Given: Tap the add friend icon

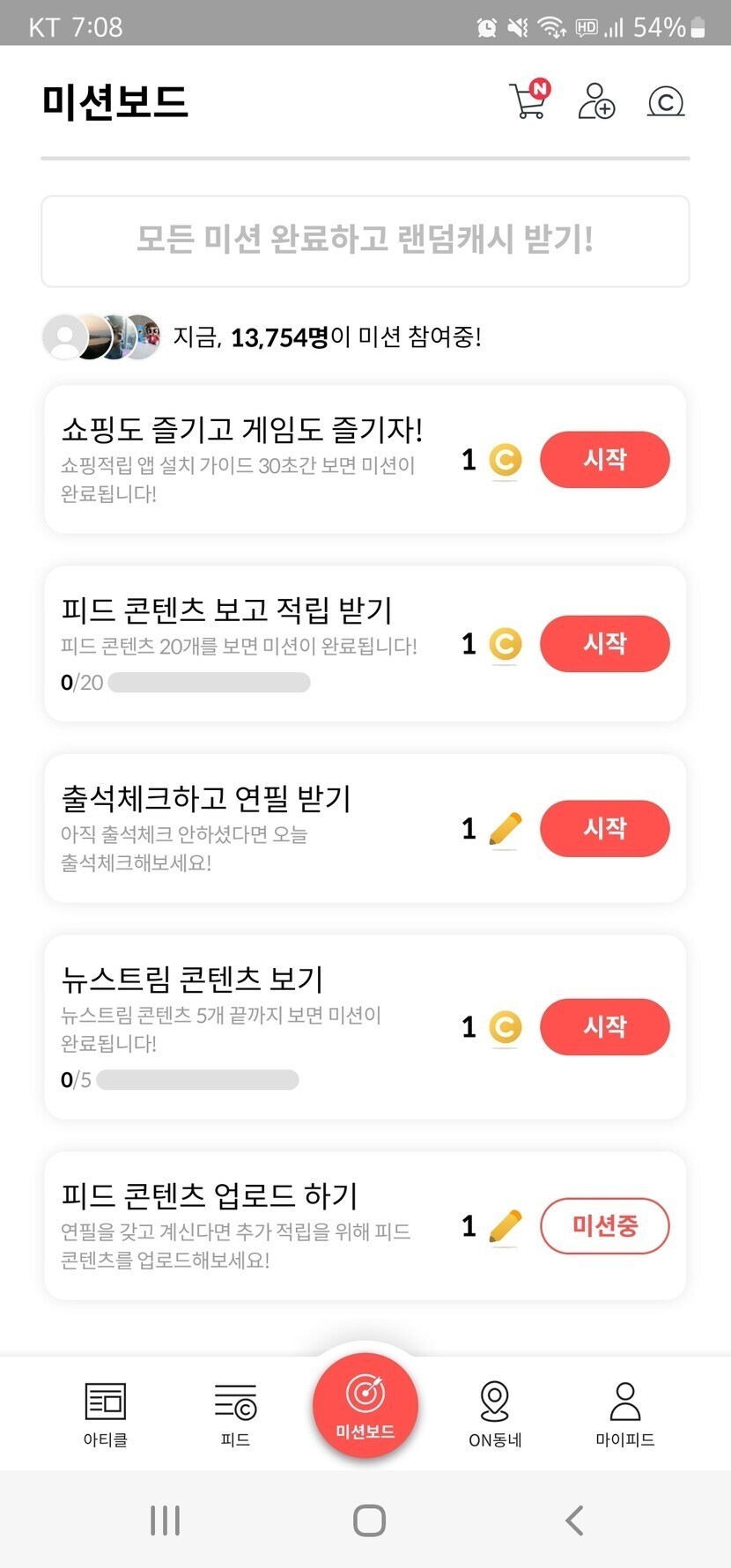Looking at the screenshot, I should (596, 101).
